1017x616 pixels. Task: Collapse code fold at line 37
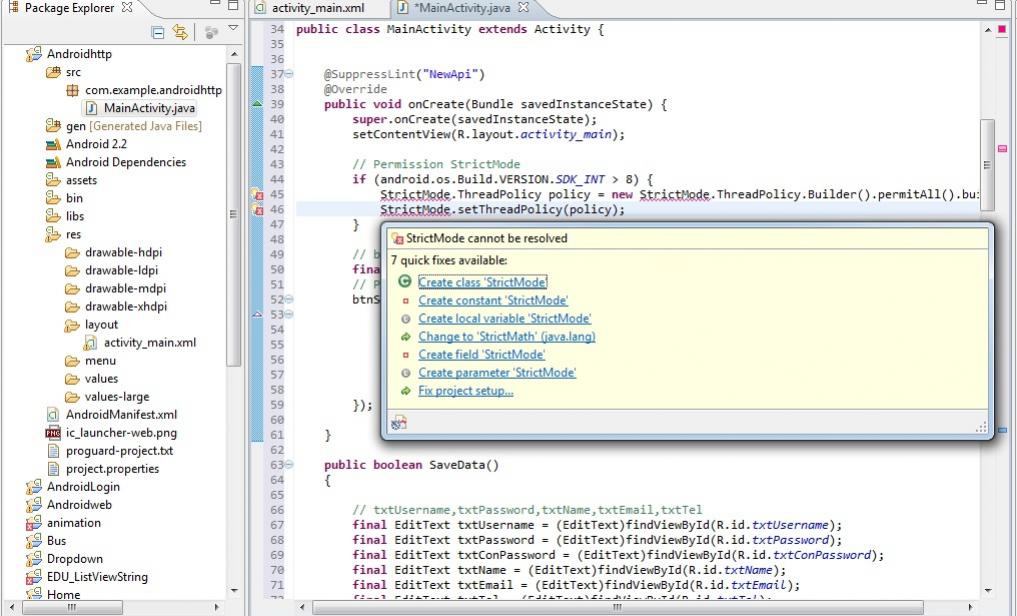point(289,74)
